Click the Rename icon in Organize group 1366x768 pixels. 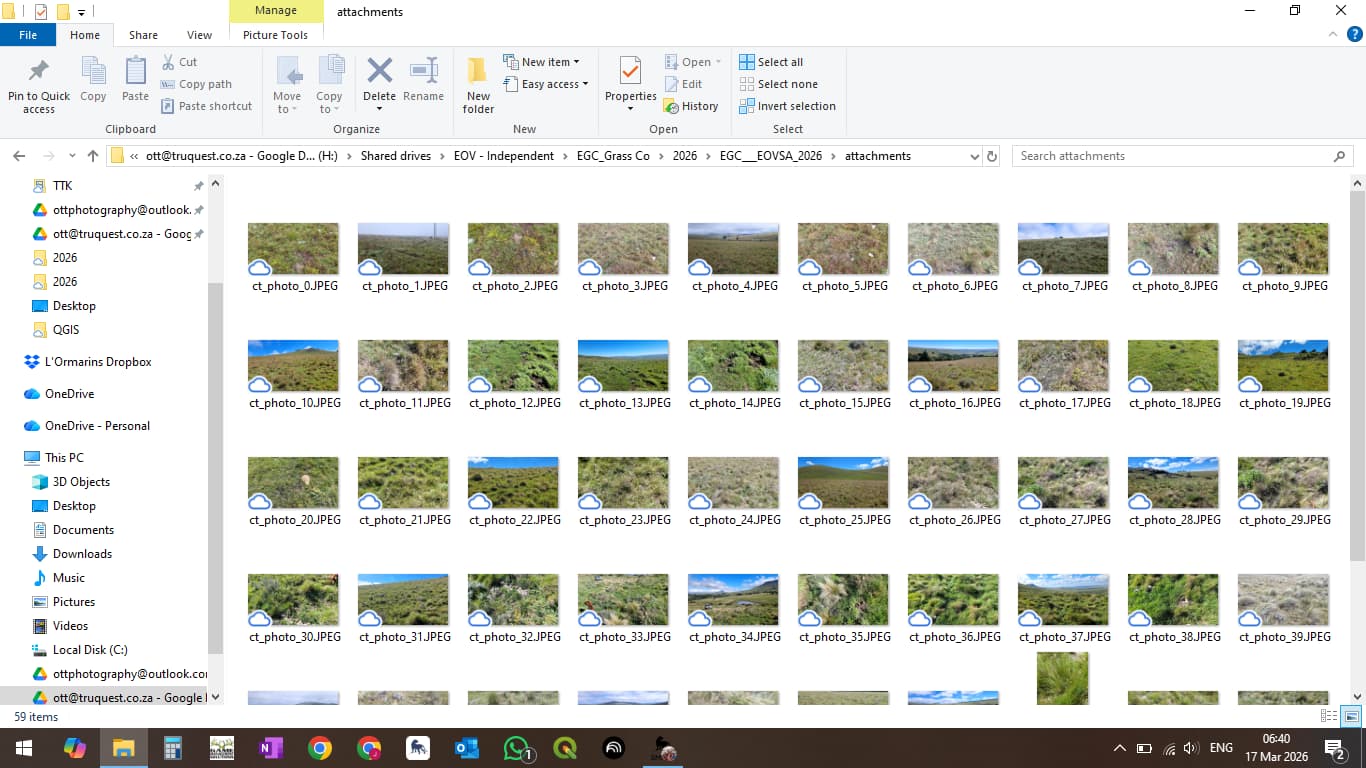coord(423,72)
